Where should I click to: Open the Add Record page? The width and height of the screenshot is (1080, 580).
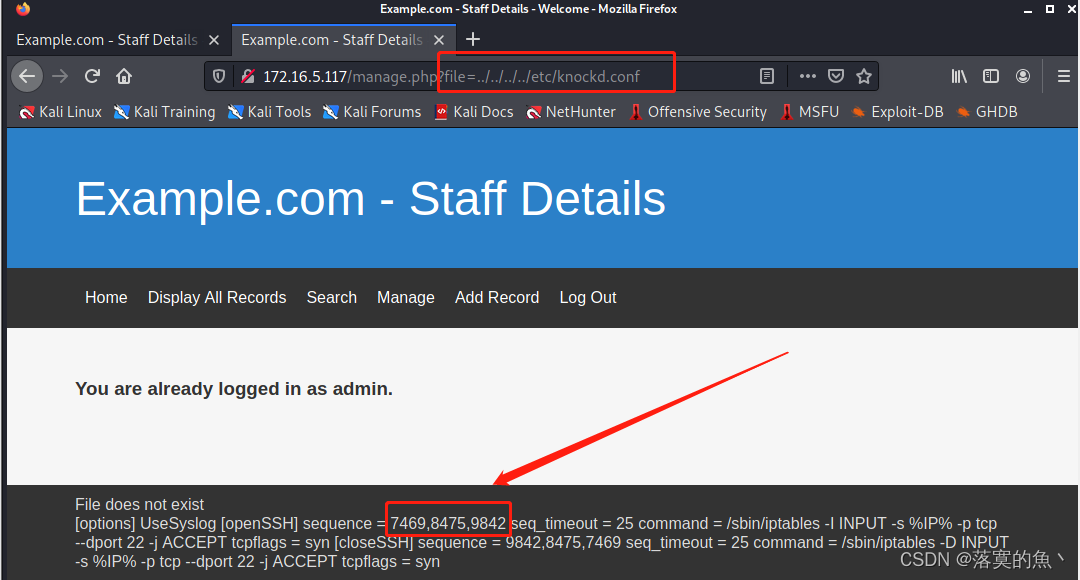(497, 298)
